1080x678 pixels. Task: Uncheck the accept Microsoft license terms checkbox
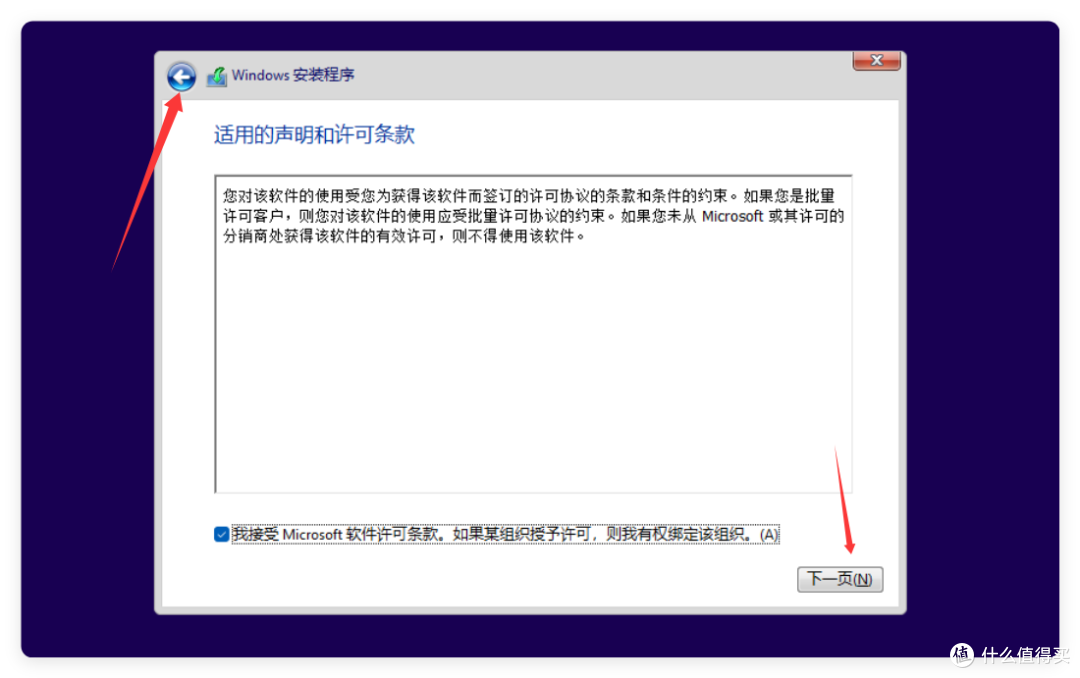(221, 534)
